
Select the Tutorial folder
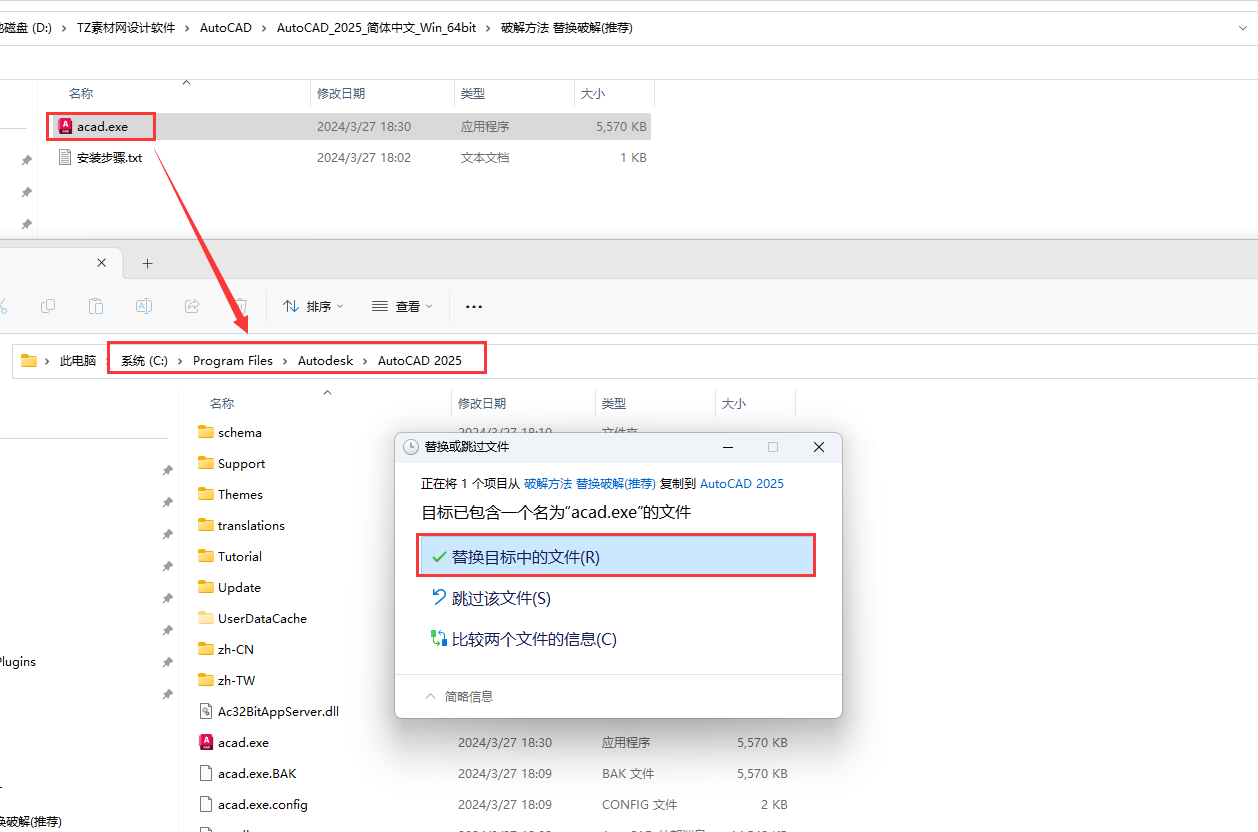coord(240,556)
